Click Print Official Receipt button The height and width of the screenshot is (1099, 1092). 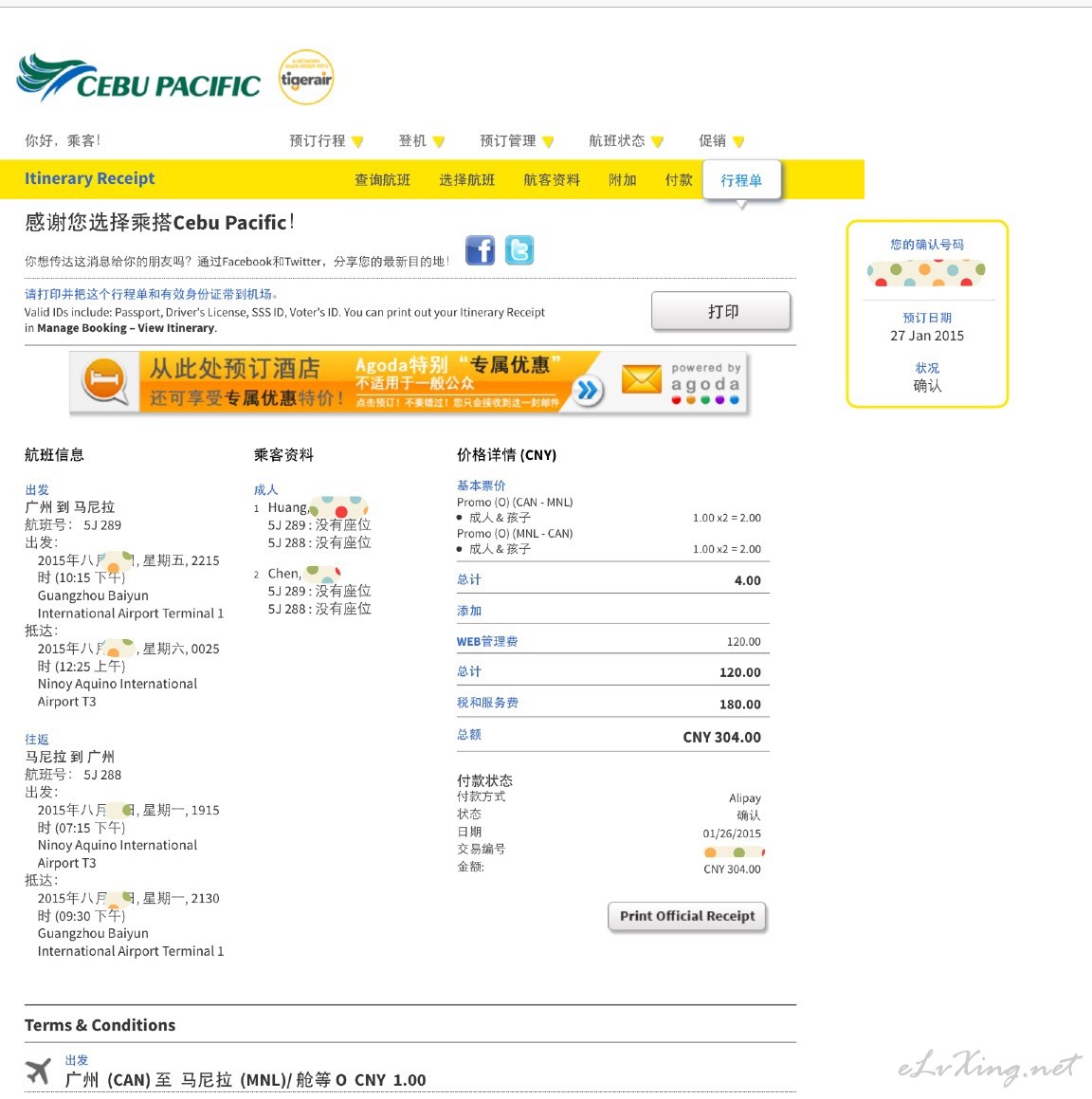[x=687, y=916]
